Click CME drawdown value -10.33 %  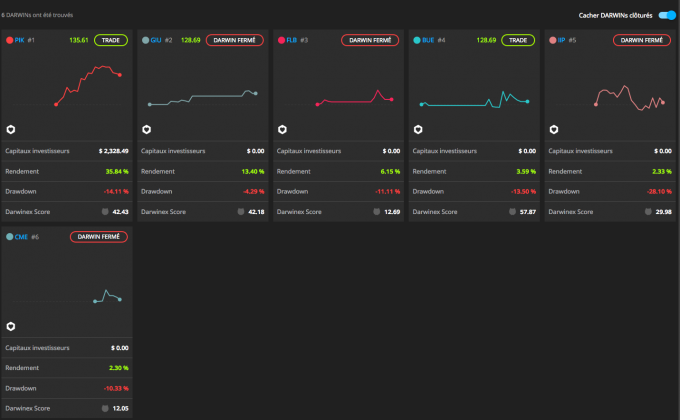116,388
